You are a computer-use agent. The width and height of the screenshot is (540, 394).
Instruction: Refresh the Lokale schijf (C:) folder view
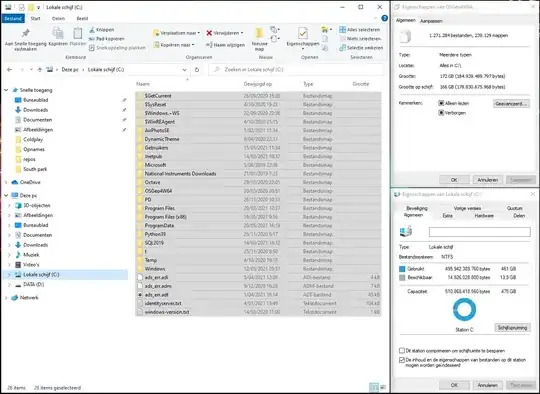click(197, 70)
